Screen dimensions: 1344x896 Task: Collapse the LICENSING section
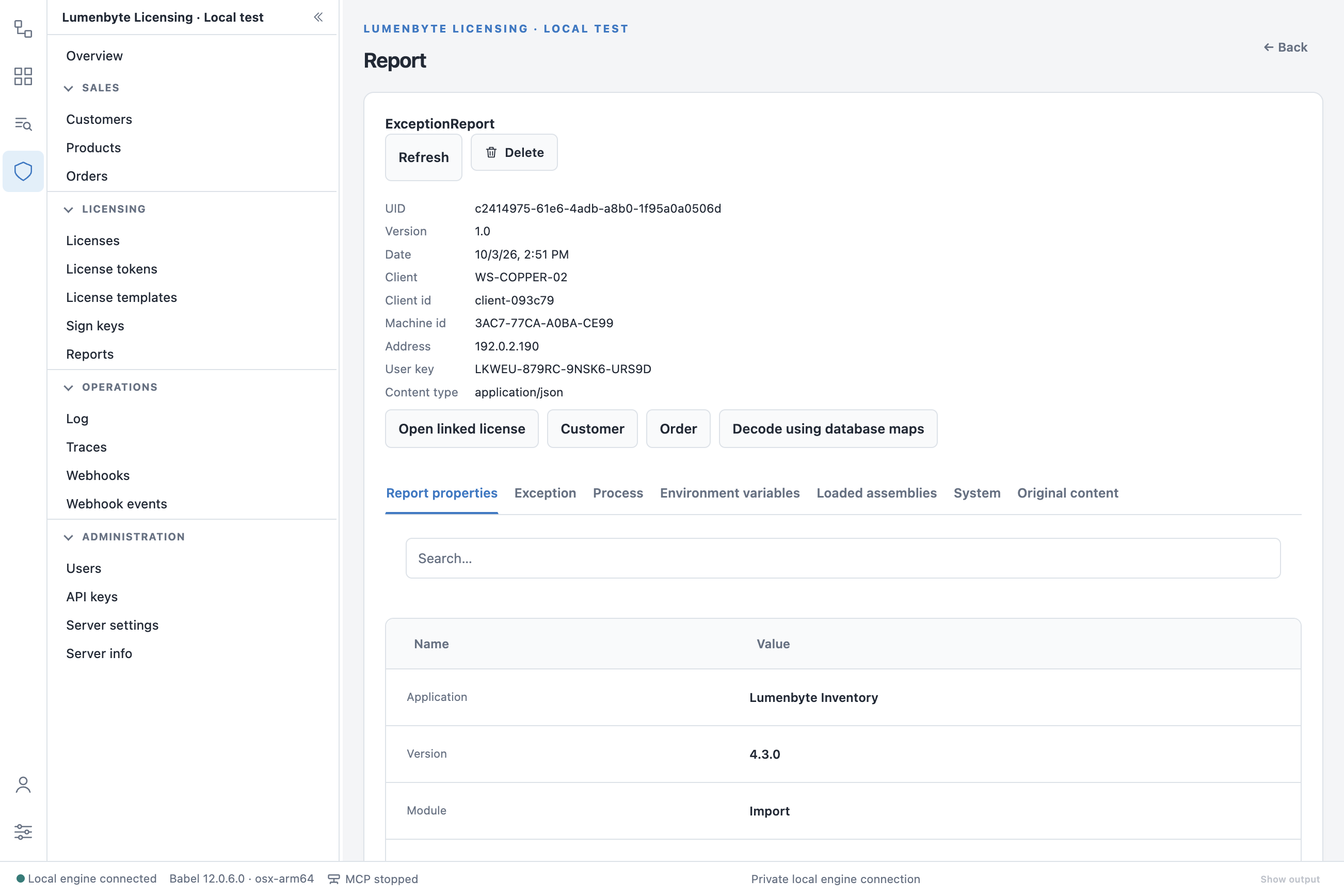68,209
